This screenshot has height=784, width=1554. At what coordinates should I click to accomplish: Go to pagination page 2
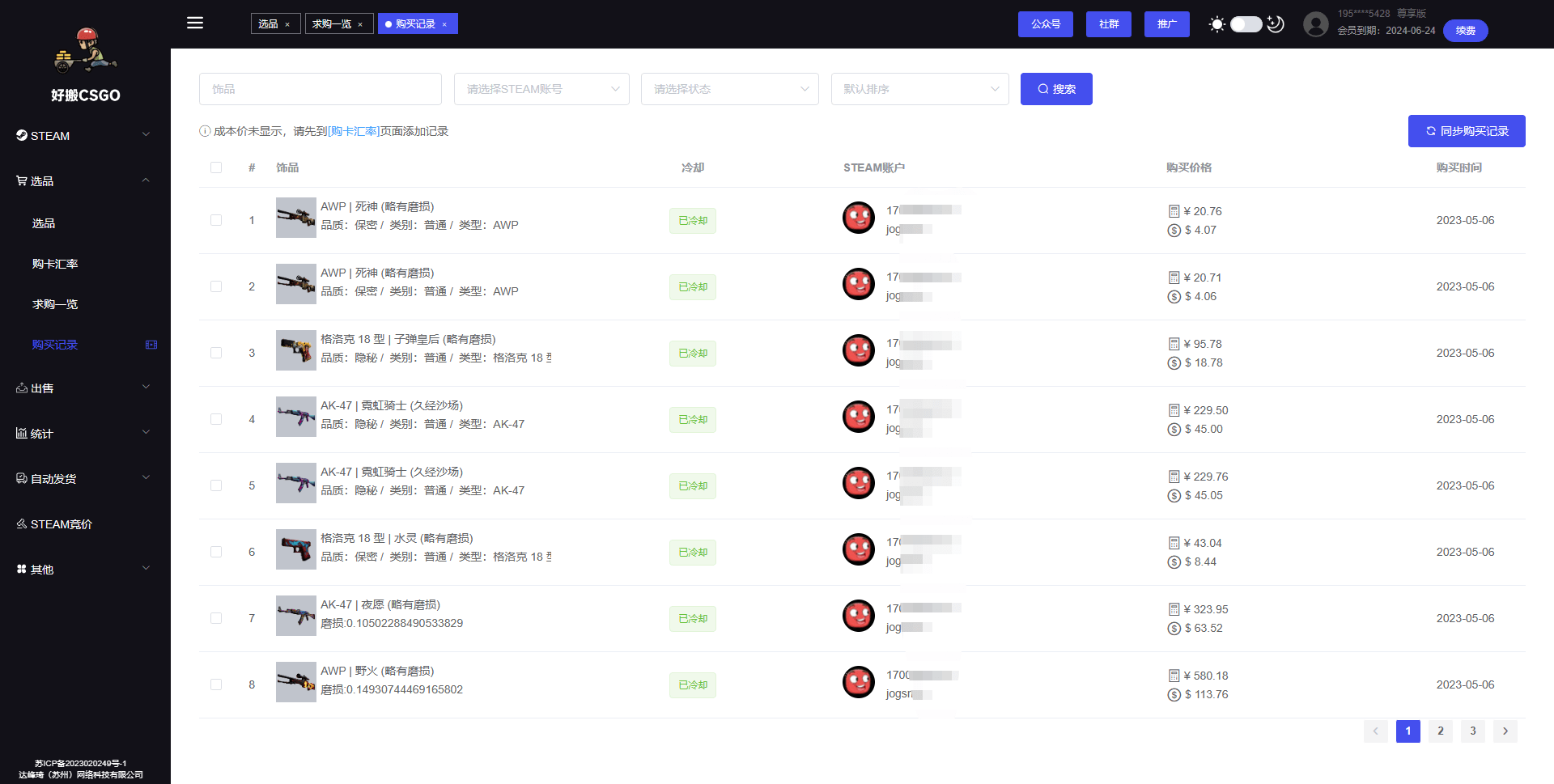coord(1441,731)
